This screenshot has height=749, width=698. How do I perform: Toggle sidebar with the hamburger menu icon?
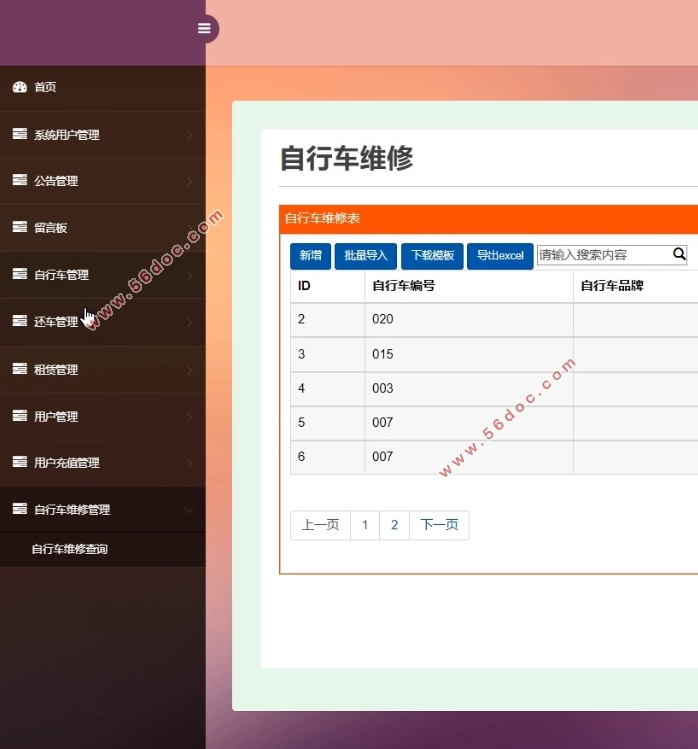click(204, 29)
